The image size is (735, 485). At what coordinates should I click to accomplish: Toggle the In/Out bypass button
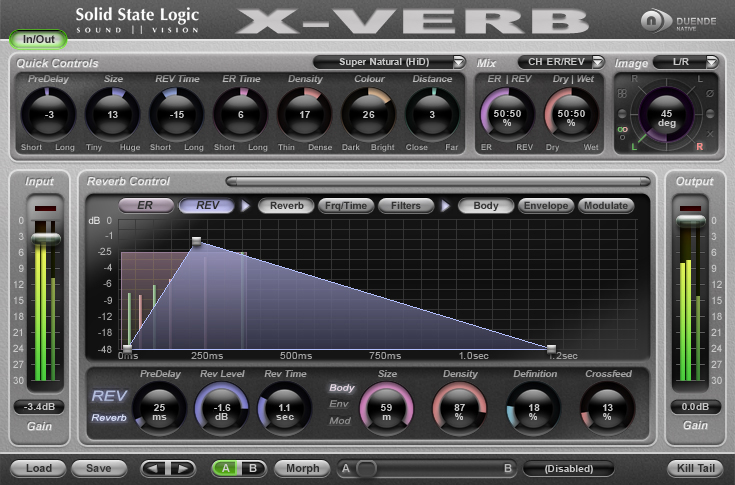pyautogui.click(x=33, y=39)
